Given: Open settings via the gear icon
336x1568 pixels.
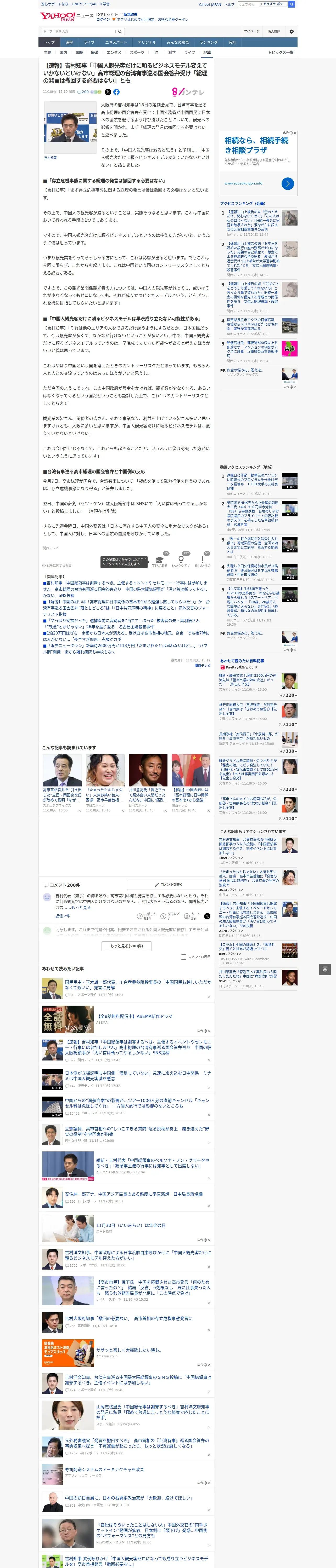Looking at the screenshot, I should point(291,32).
